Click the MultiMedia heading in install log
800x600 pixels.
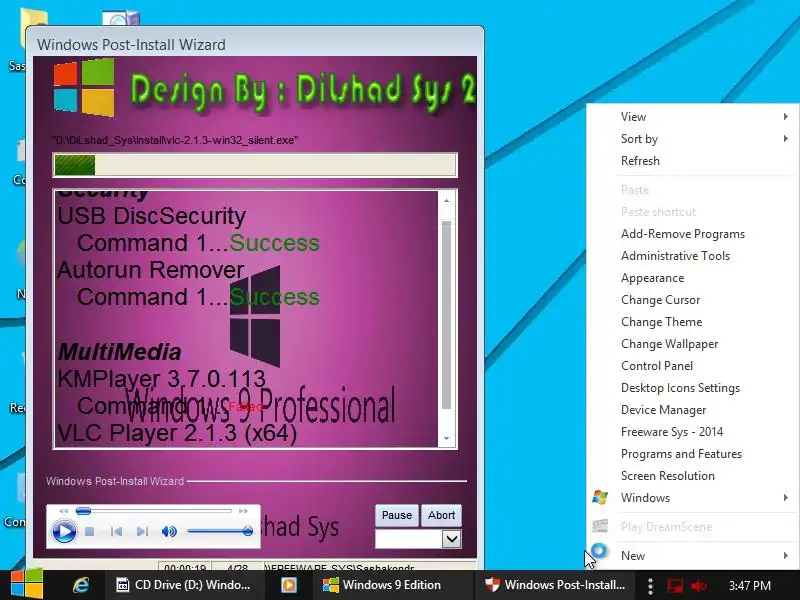[x=119, y=352]
